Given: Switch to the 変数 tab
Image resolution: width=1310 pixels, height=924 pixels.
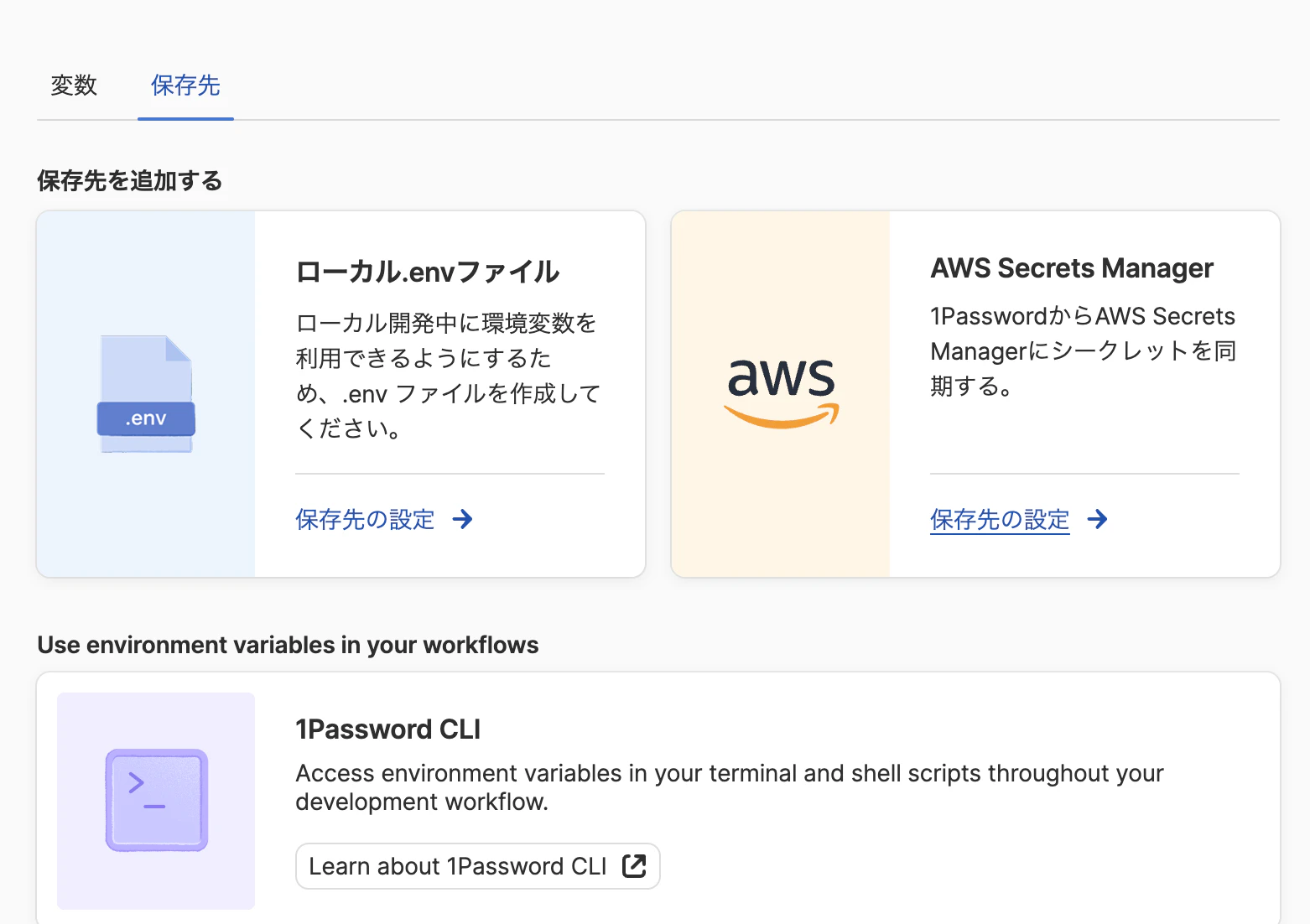Looking at the screenshot, I should pyautogui.click(x=74, y=86).
